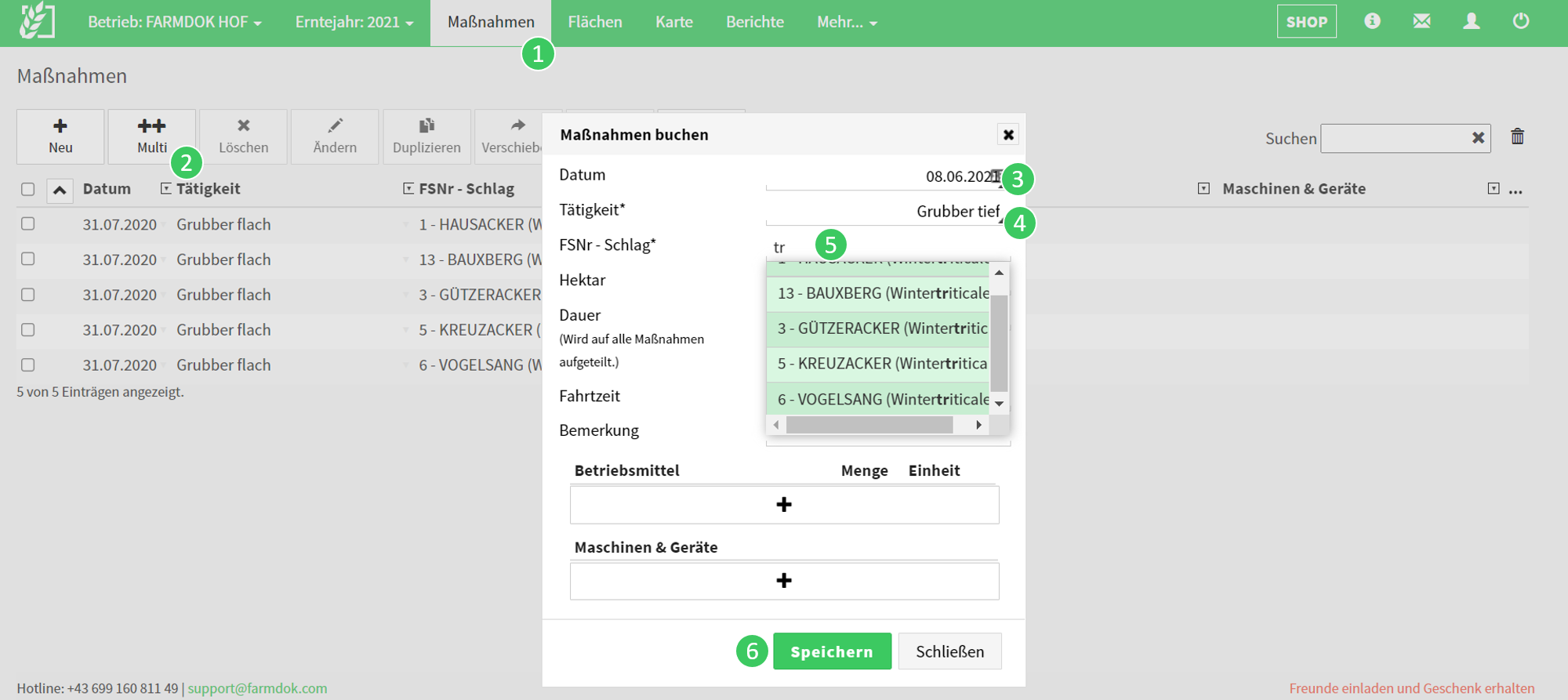The width and height of the screenshot is (1568, 700).
Task: Clear the Suchen field with X icon
Action: click(x=1478, y=138)
